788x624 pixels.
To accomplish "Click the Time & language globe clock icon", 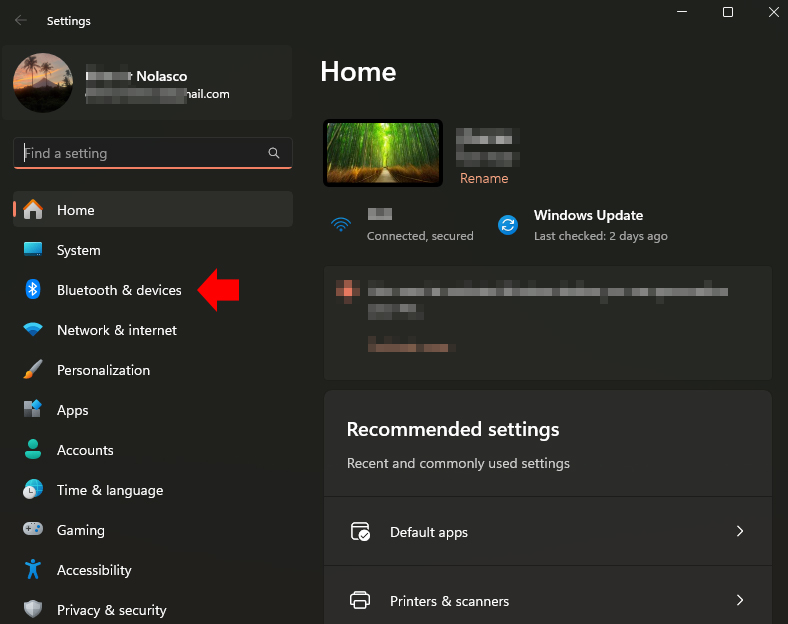I will coord(33,489).
